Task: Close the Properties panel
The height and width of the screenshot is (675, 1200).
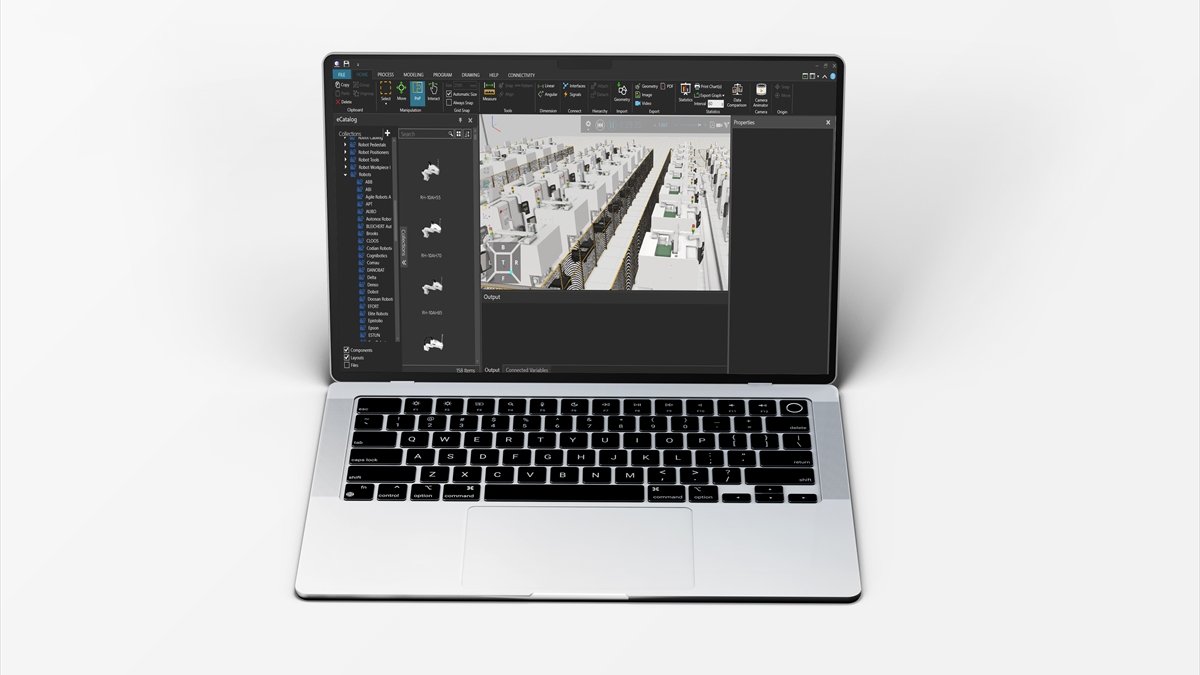Action: tap(827, 122)
